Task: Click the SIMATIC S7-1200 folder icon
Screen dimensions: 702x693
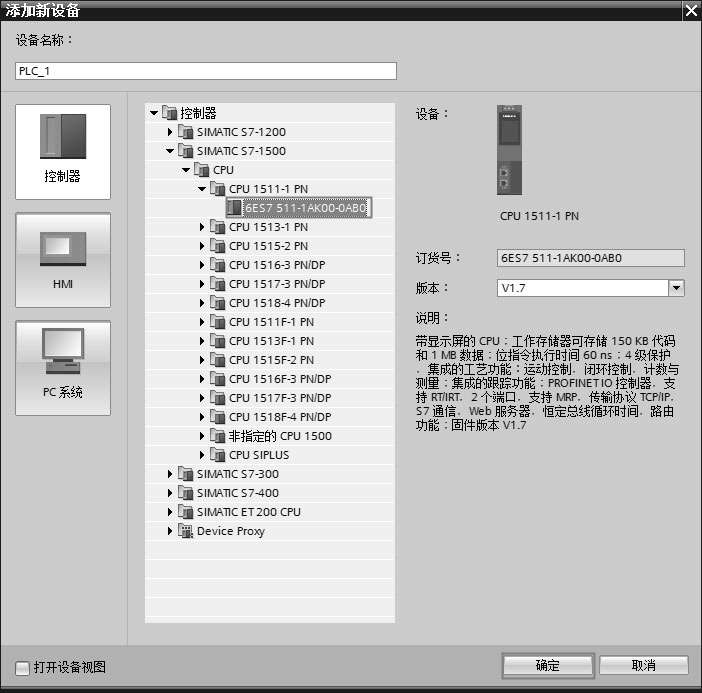Action: pyautogui.click(x=186, y=132)
